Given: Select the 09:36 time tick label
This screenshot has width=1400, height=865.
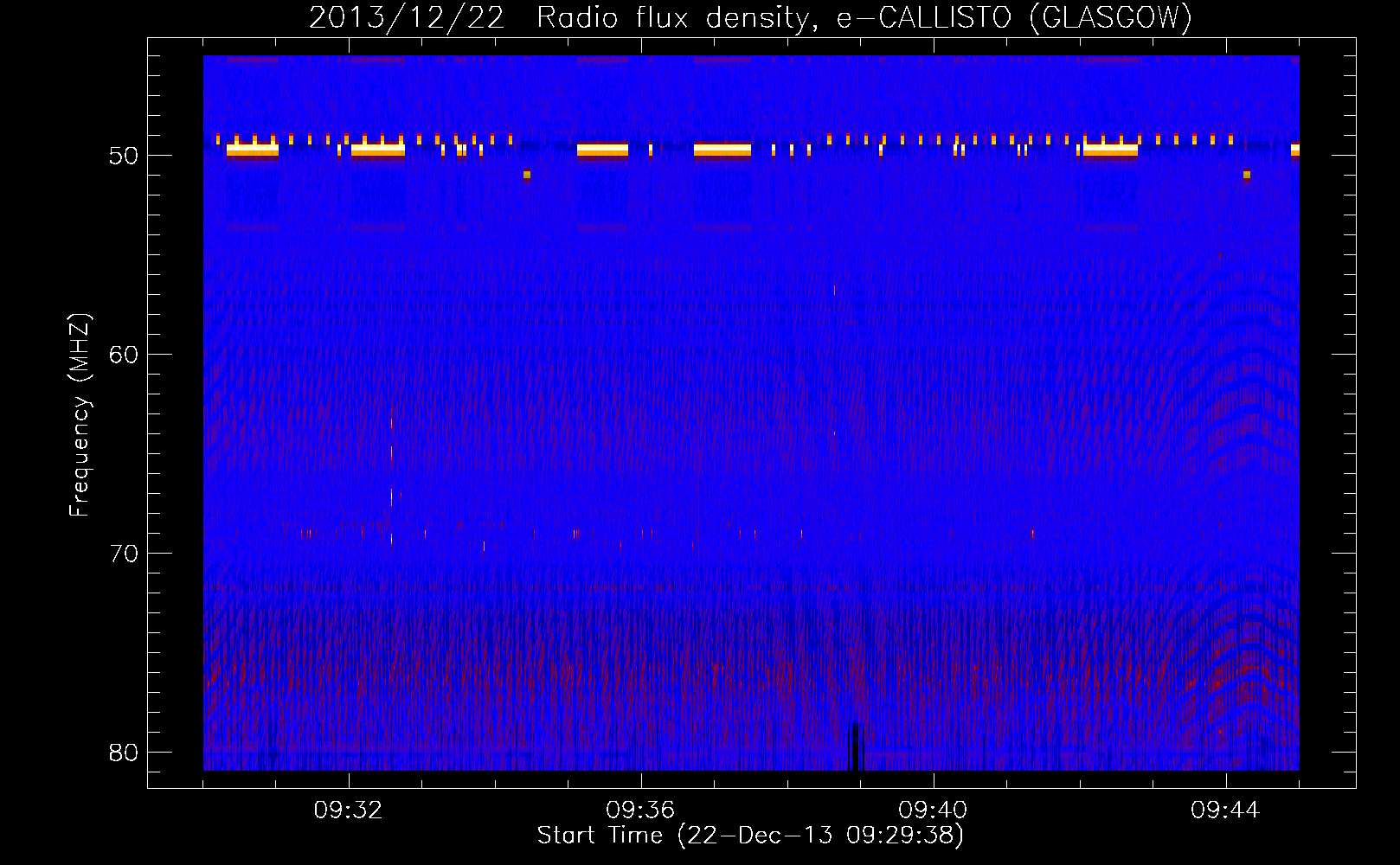Looking at the screenshot, I should pyautogui.click(x=640, y=811).
